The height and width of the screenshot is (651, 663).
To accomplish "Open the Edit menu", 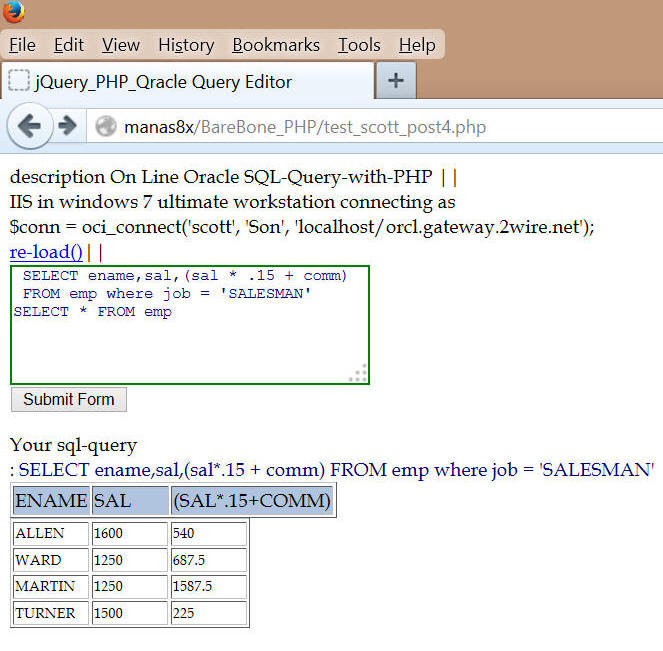I will (68, 45).
